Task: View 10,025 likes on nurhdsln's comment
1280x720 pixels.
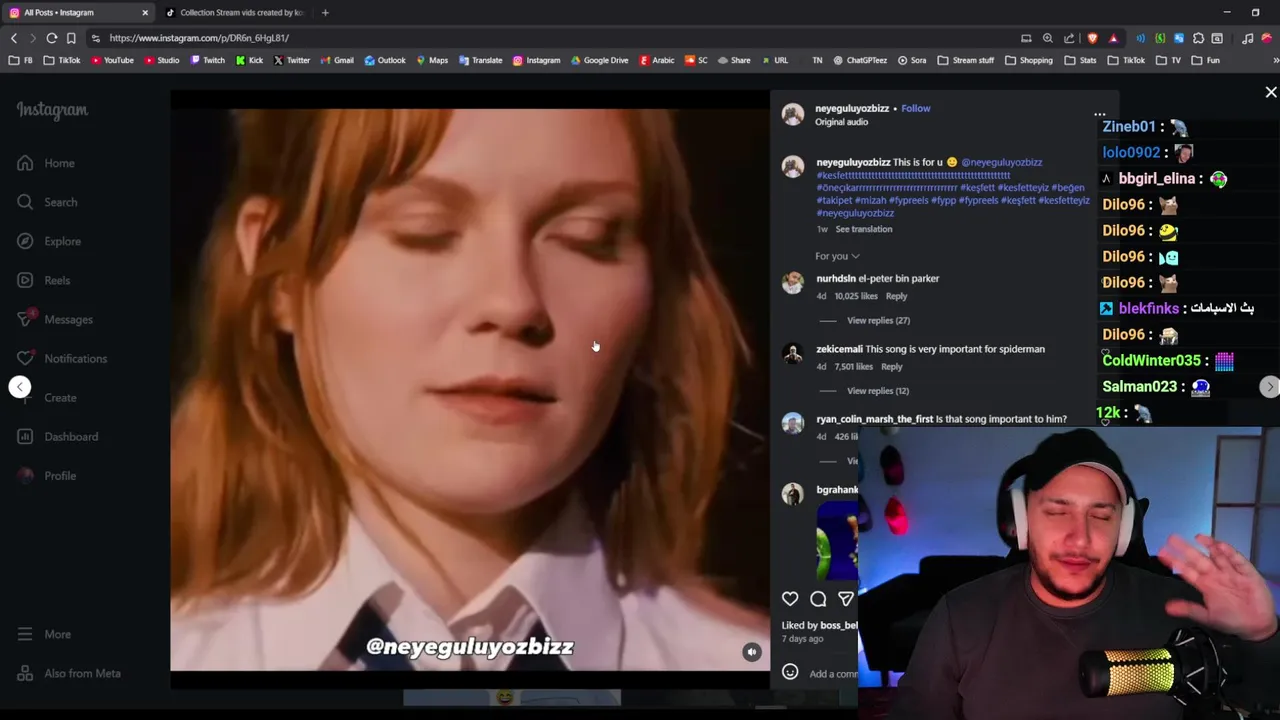Action: tap(855, 296)
